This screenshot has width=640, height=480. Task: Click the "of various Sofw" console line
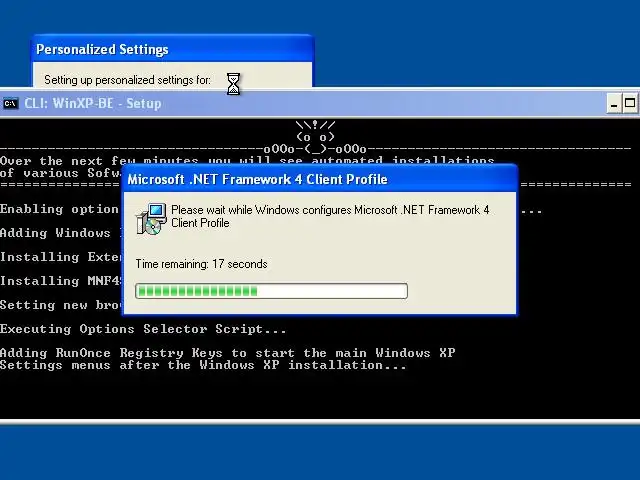point(60,173)
